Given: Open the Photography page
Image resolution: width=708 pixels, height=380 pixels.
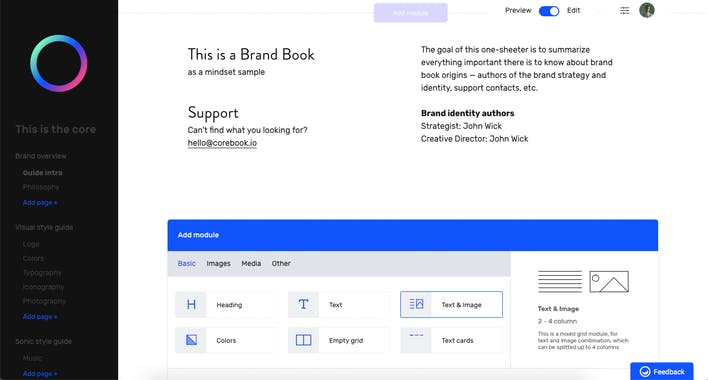Looking at the screenshot, I should (x=44, y=301).
